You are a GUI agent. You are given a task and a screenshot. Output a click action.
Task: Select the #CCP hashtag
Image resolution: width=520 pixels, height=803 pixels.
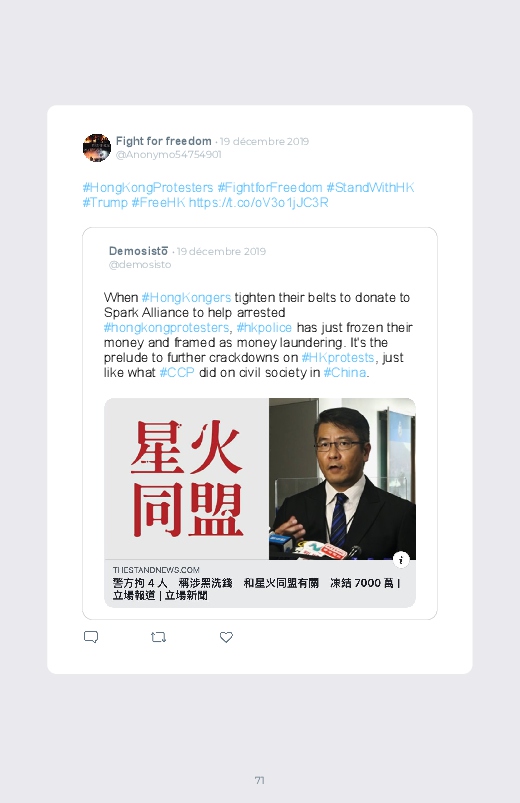click(x=177, y=372)
